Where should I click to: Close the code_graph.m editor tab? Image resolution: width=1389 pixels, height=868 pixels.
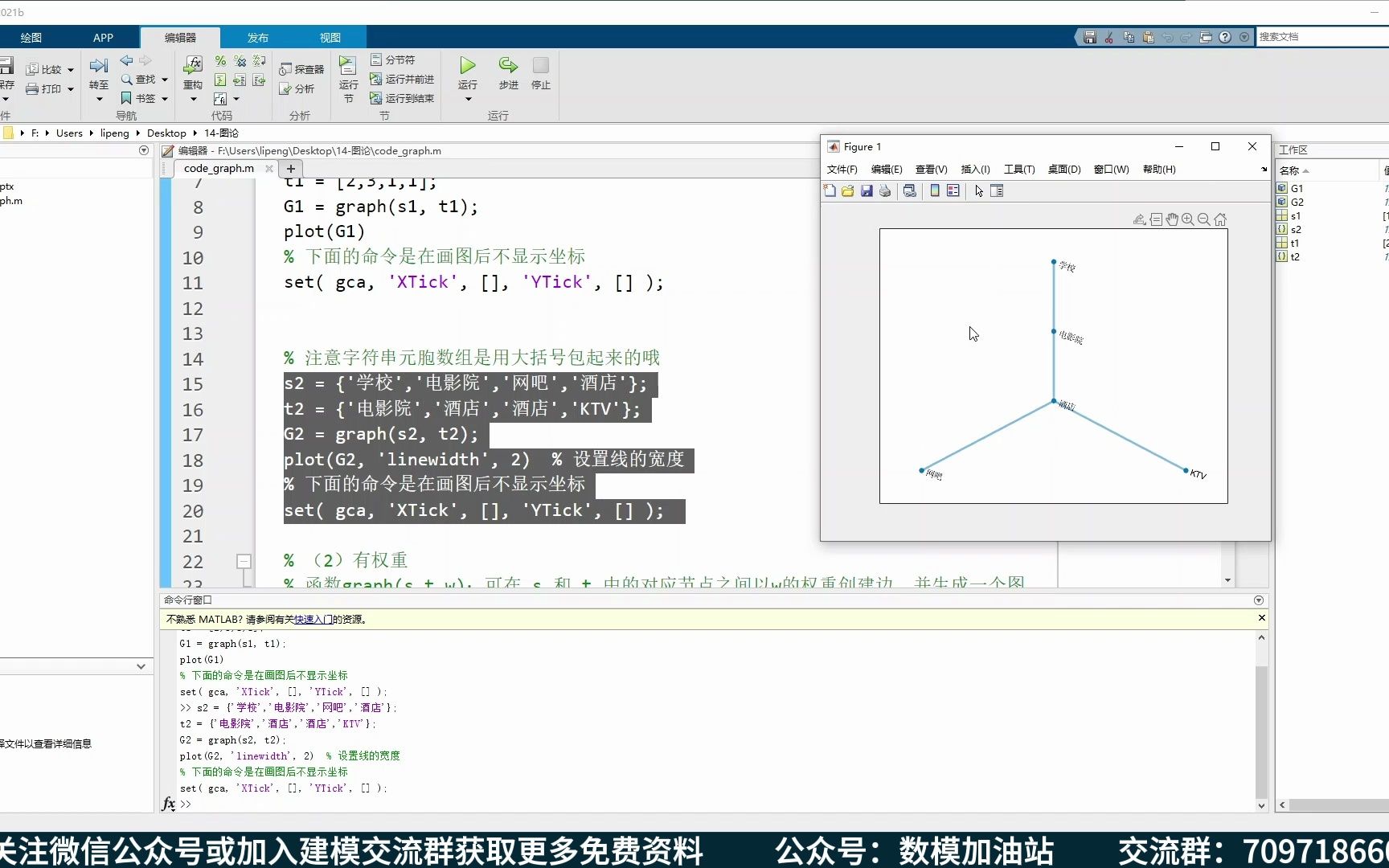click(269, 168)
